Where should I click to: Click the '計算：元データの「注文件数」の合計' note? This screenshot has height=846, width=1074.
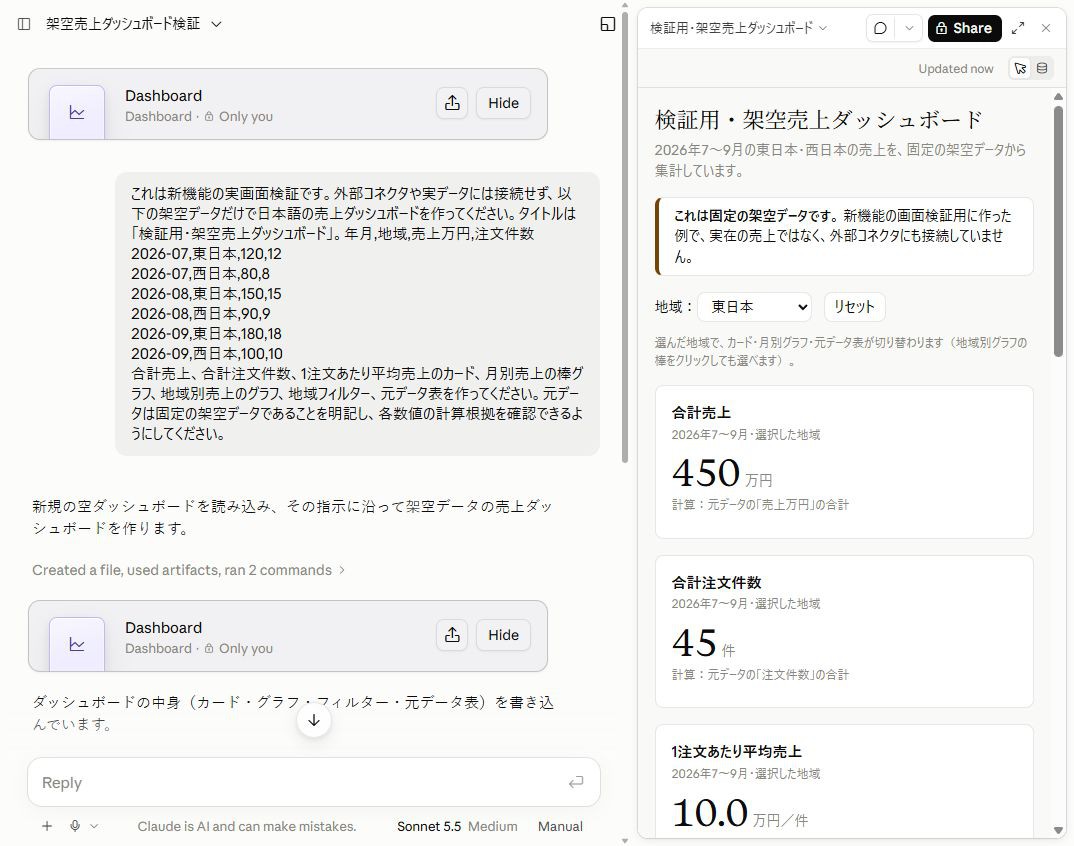760,675
